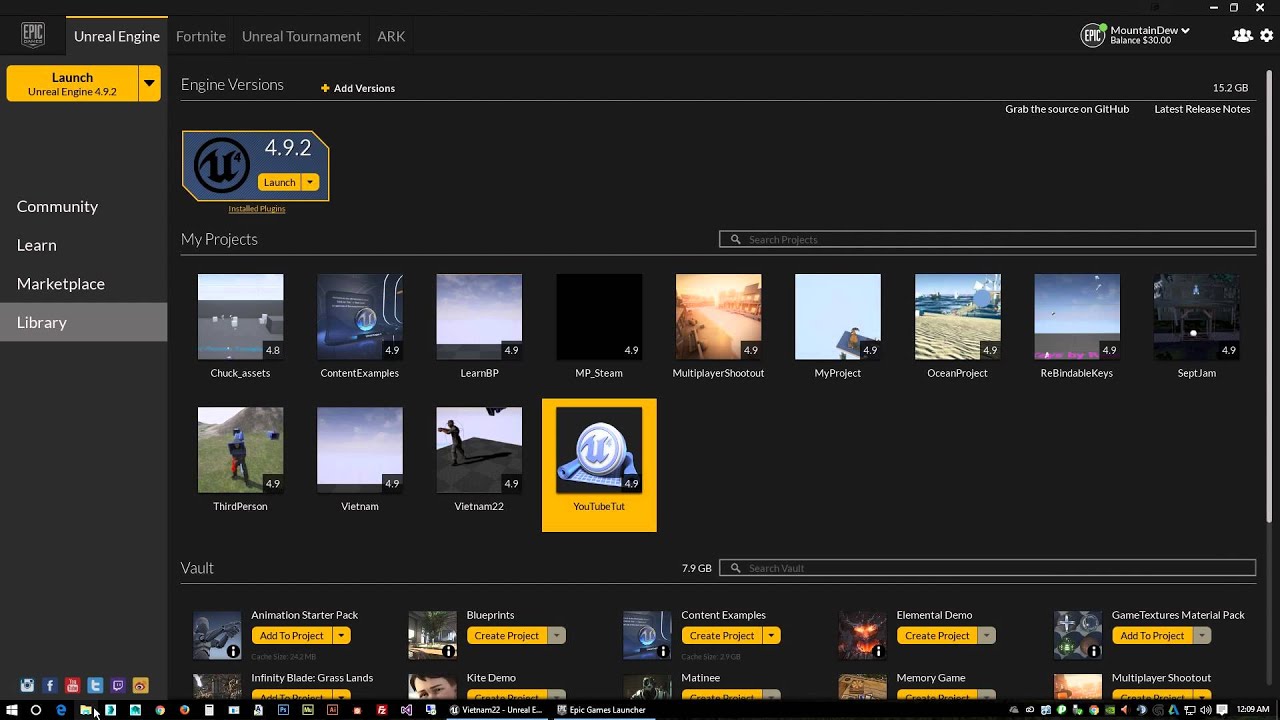Click the plus icon beside Add Versions
The width and height of the screenshot is (1280, 720).
pos(325,88)
